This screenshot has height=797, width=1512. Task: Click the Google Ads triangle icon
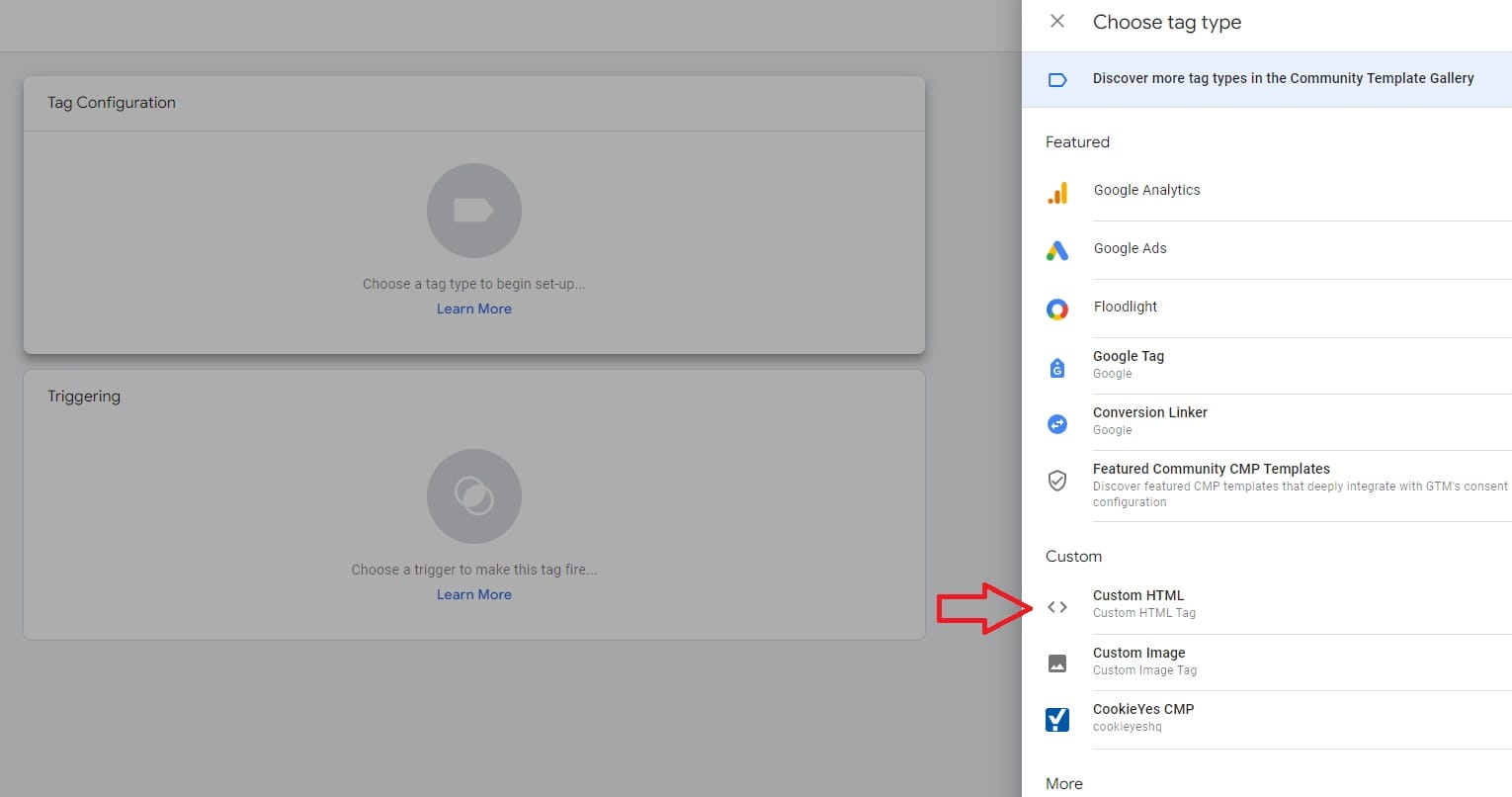(x=1057, y=251)
